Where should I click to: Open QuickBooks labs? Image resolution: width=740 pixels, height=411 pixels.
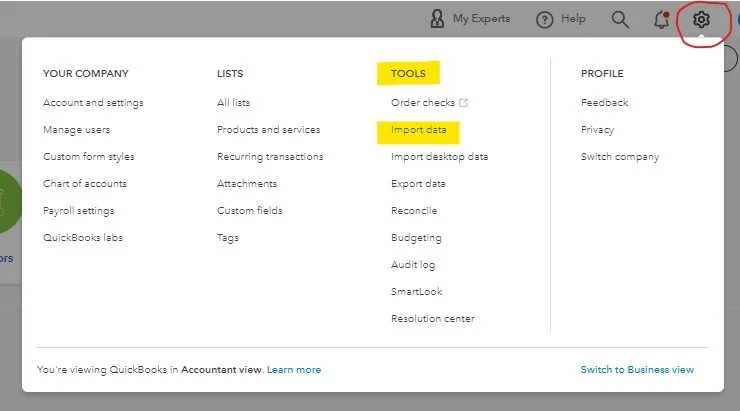[83, 237]
